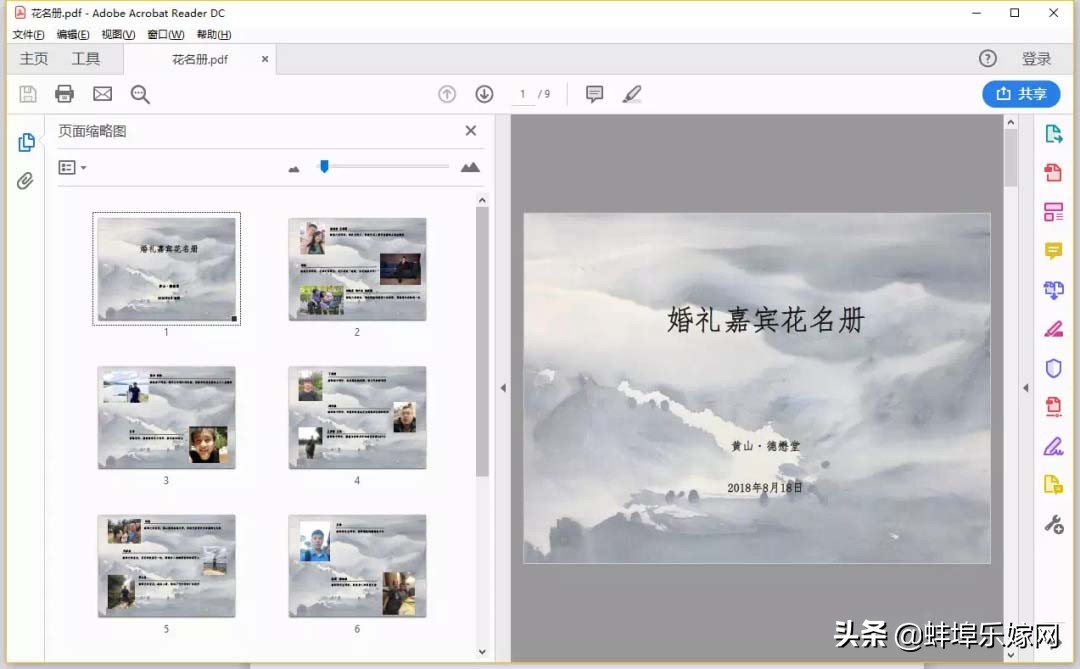Image resolution: width=1080 pixels, height=669 pixels.
Task: Open the 视图 menu
Action: 116,34
